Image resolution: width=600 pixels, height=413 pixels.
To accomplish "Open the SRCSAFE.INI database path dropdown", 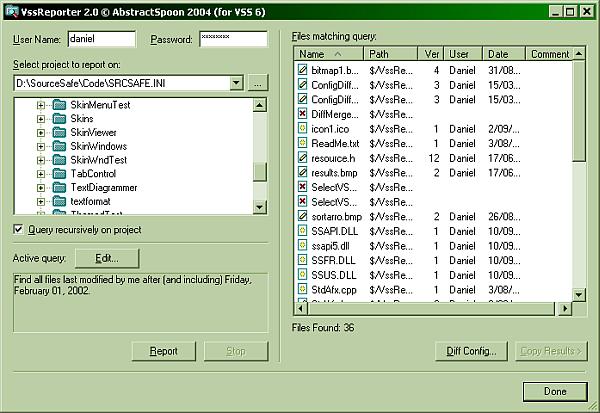I will click(x=236, y=84).
